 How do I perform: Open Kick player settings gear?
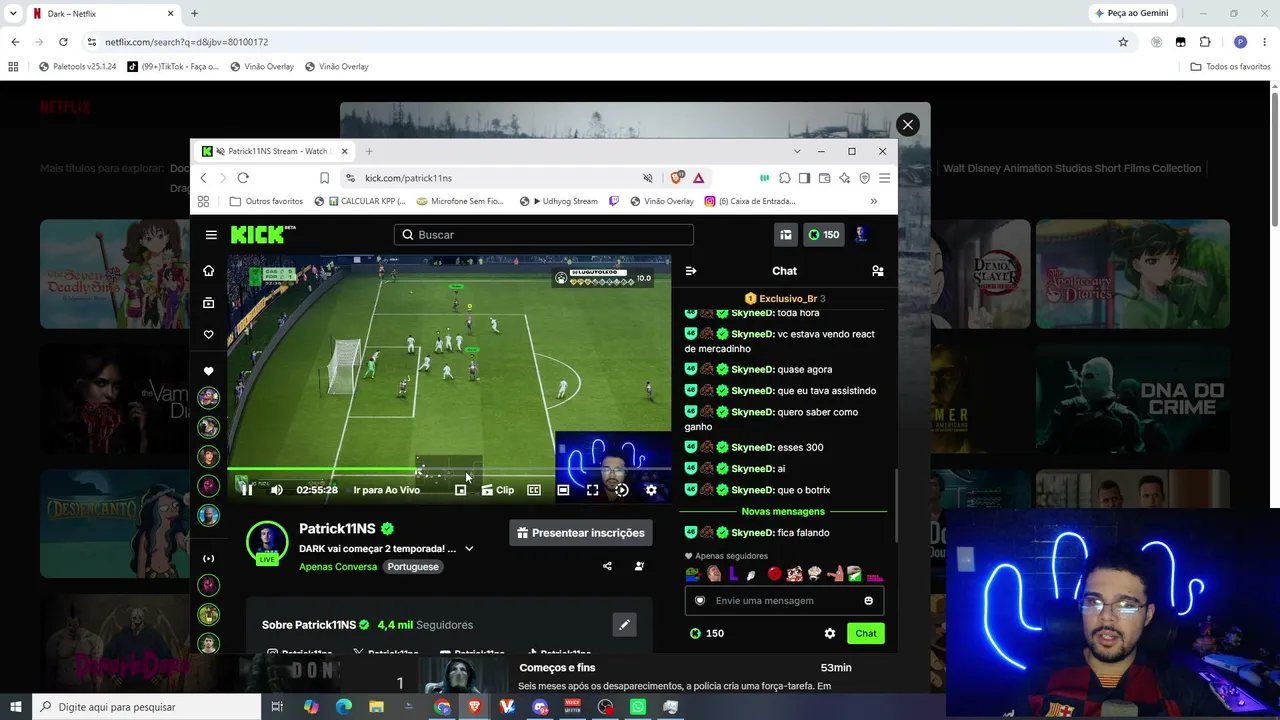[x=651, y=490]
